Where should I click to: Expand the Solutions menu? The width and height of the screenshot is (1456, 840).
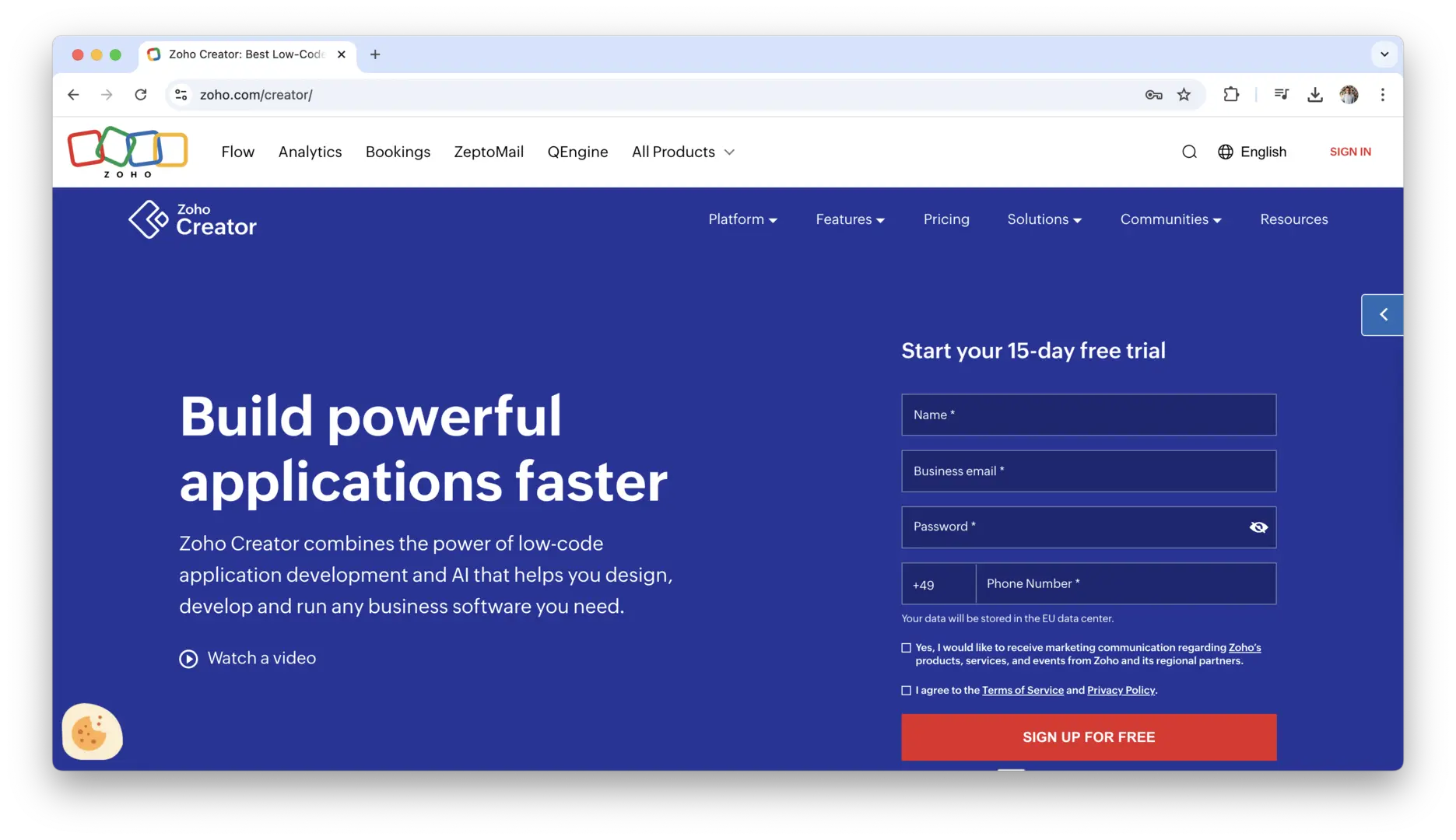pos(1044,219)
